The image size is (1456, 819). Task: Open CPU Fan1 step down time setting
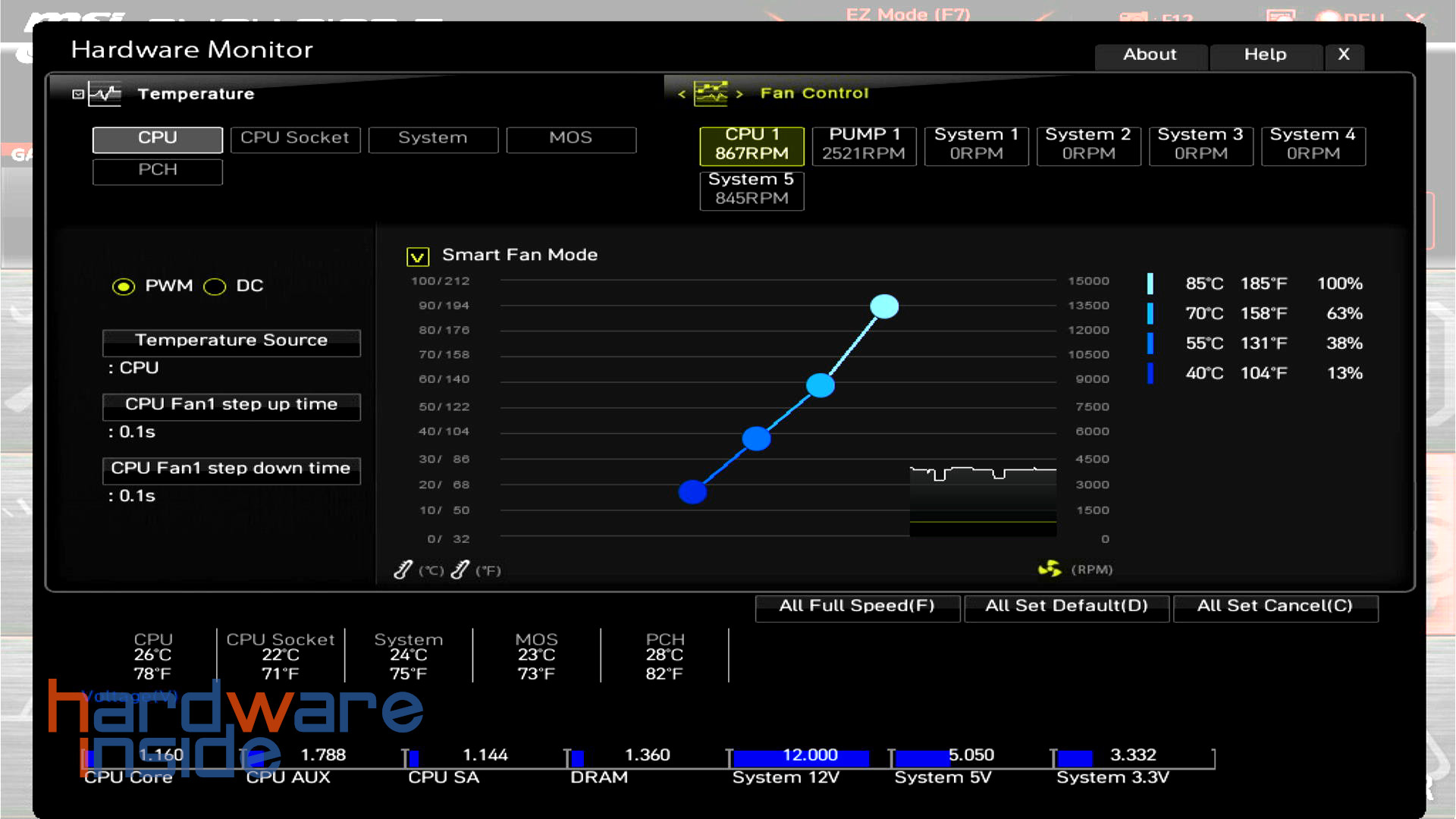231,469
